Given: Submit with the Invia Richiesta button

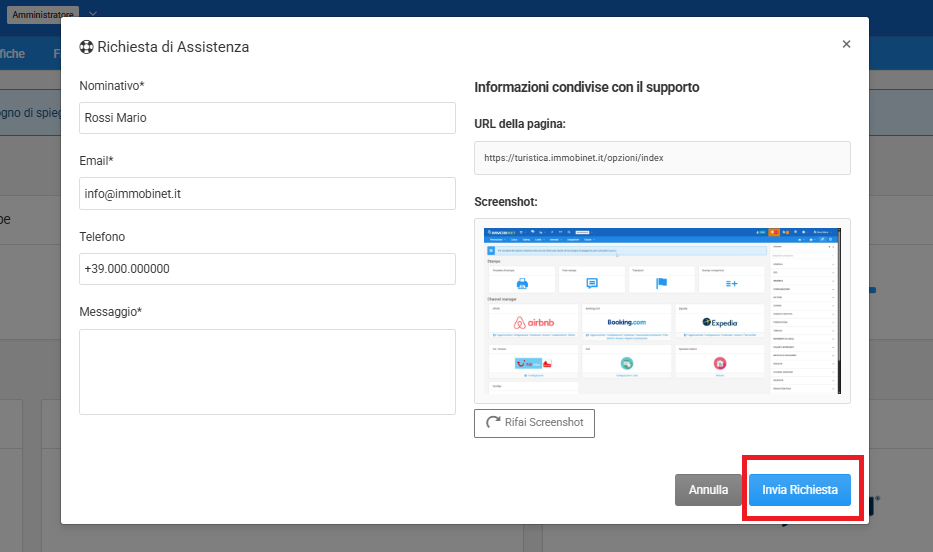Looking at the screenshot, I should point(799,490).
